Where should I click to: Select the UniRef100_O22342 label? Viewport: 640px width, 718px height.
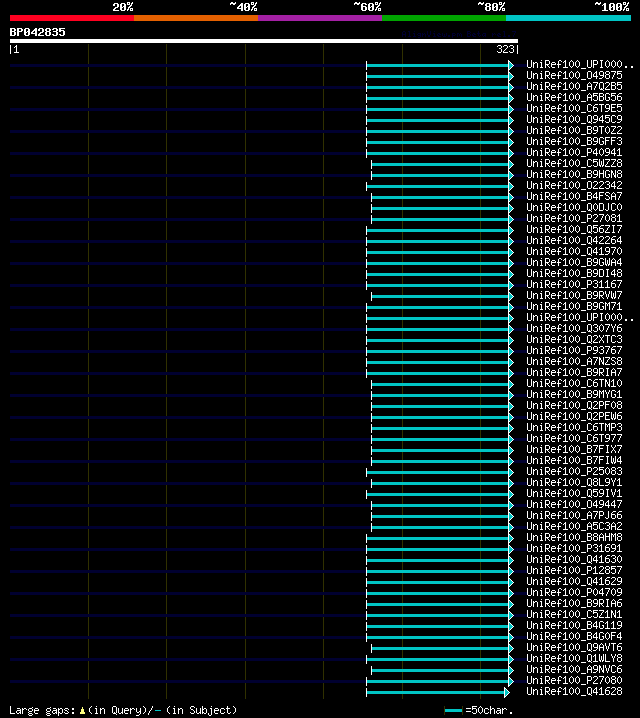click(574, 185)
